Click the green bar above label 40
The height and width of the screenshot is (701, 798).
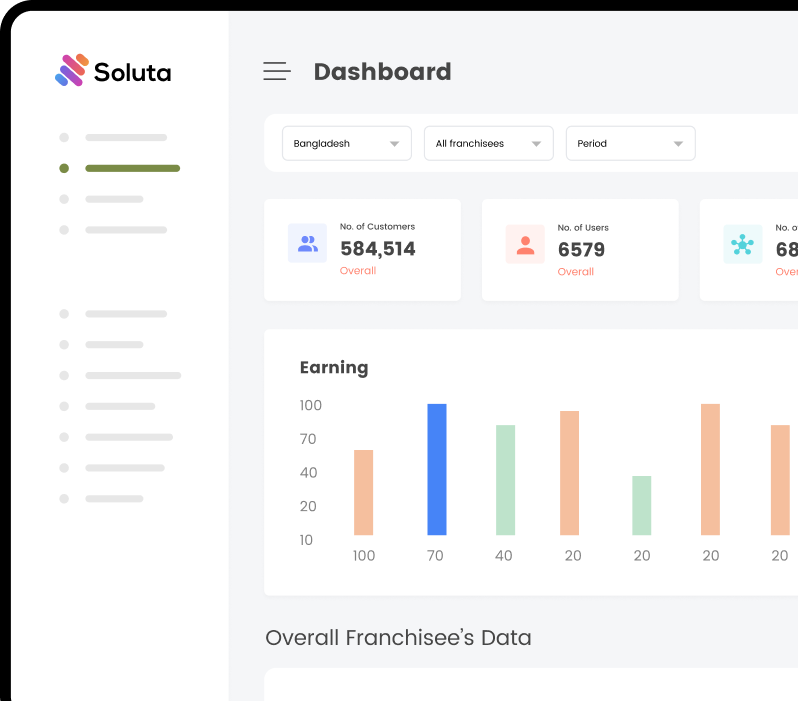tap(505, 480)
